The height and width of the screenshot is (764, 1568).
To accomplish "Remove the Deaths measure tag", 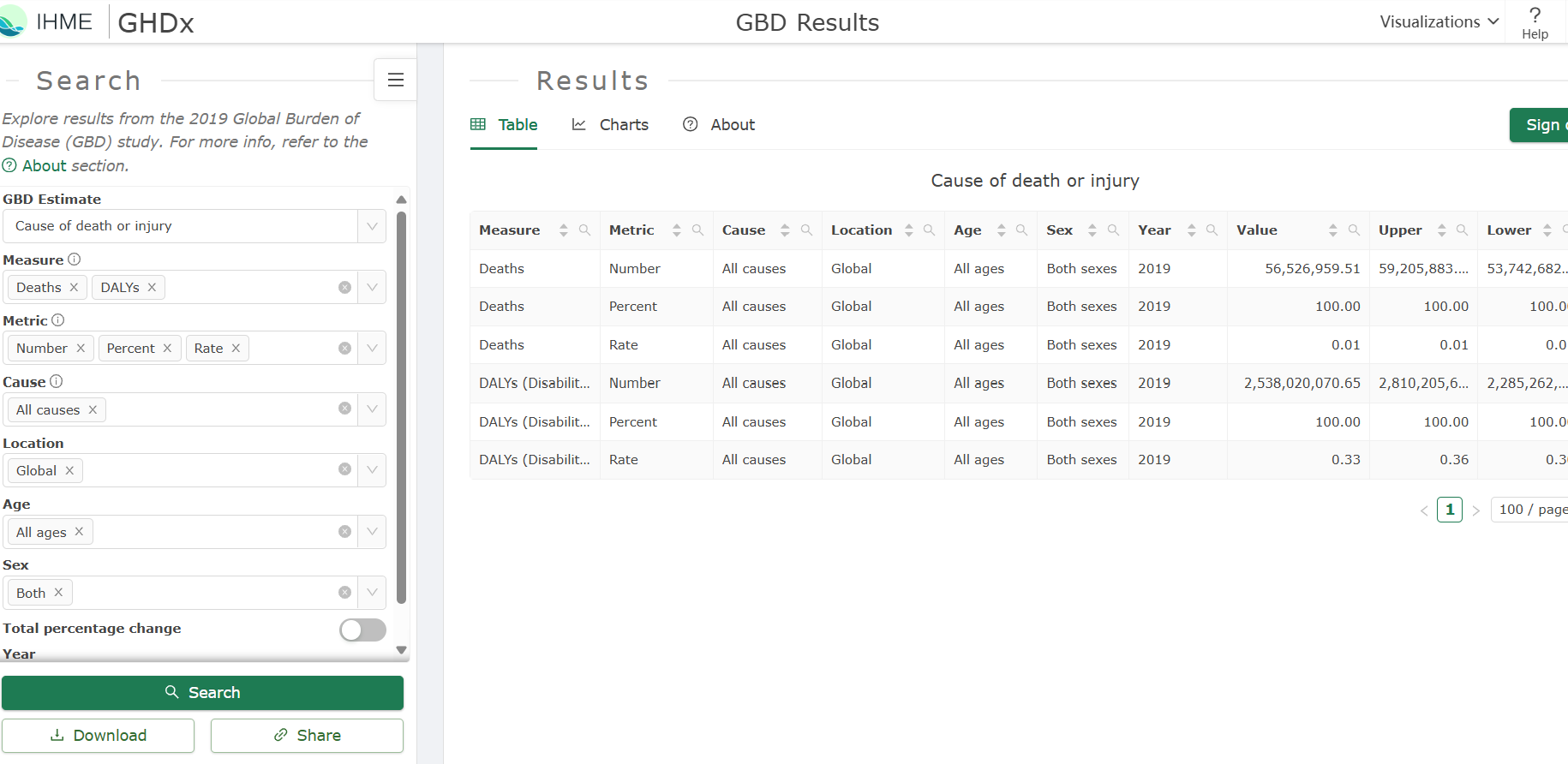I will [74, 287].
